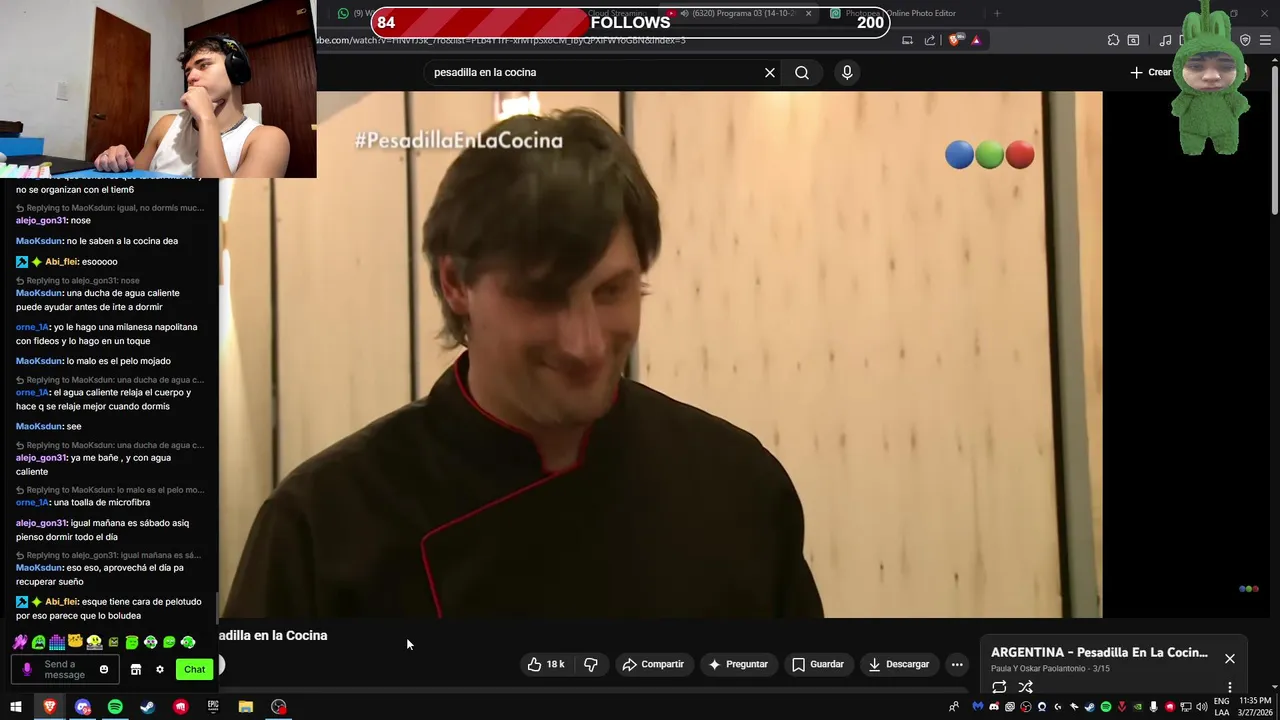Viewport: 1280px width, 720px height.
Task: Open the Windows Start menu
Action: (x=16, y=707)
